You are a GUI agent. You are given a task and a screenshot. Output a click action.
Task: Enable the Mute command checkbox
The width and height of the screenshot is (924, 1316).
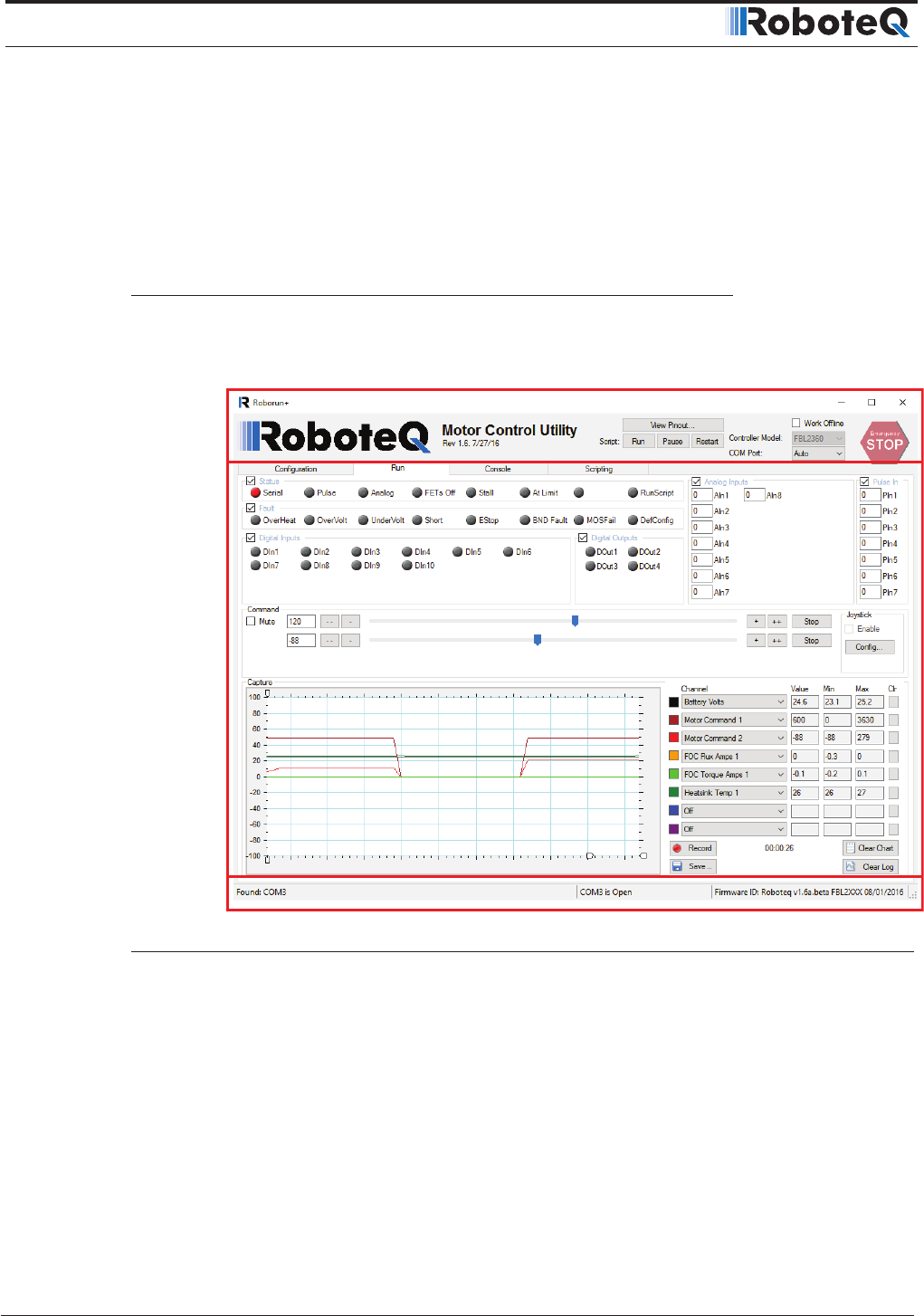tap(251, 622)
